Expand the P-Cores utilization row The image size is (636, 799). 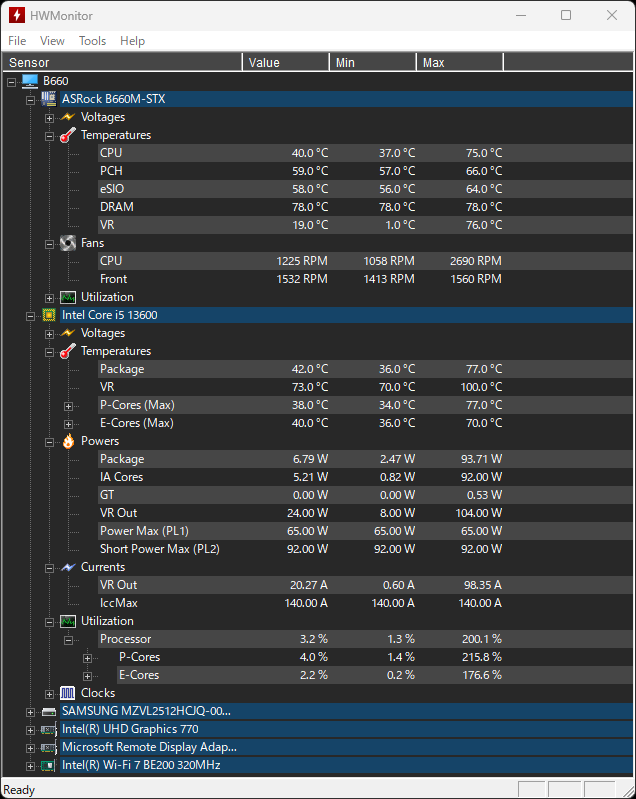[x=88, y=658]
